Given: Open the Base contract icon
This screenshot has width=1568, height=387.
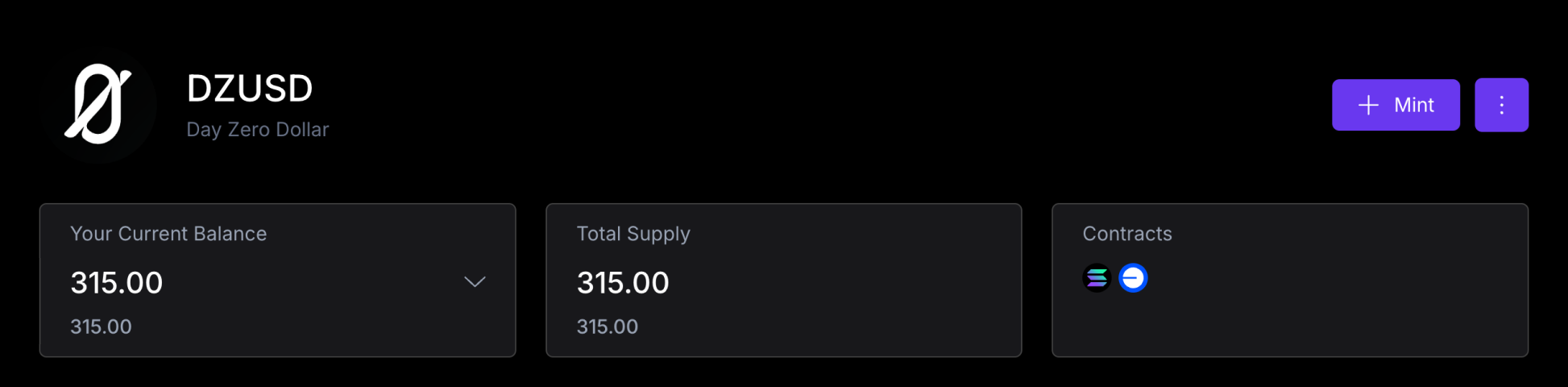Looking at the screenshot, I should (x=1133, y=278).
